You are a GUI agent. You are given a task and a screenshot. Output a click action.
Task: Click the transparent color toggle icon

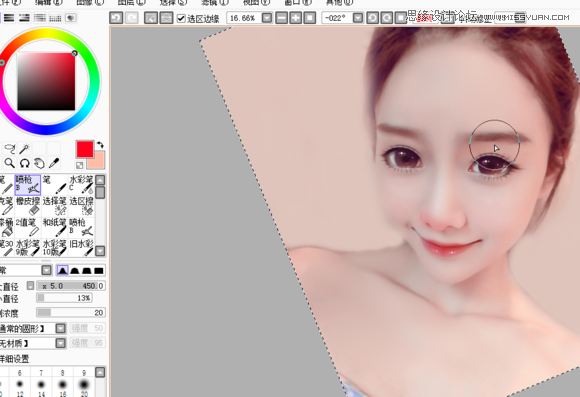tap(79, 165)
